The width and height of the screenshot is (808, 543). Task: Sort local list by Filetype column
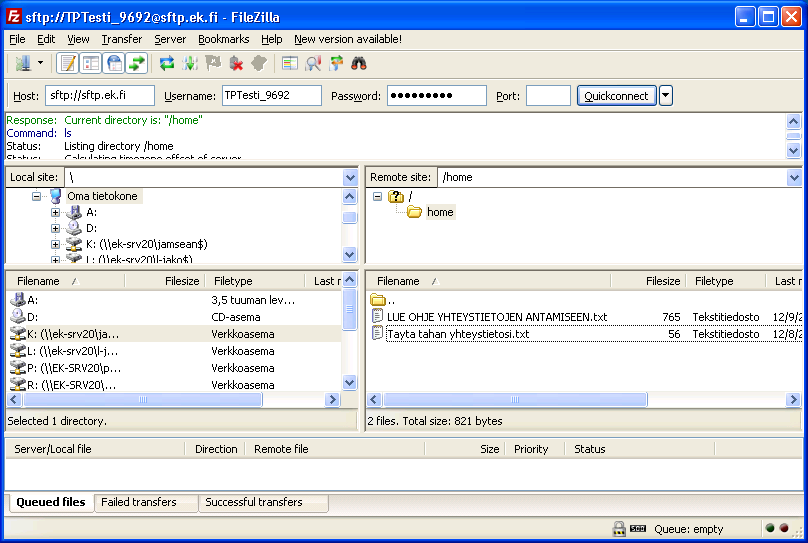pyautogui.click(x=256, y=281)
